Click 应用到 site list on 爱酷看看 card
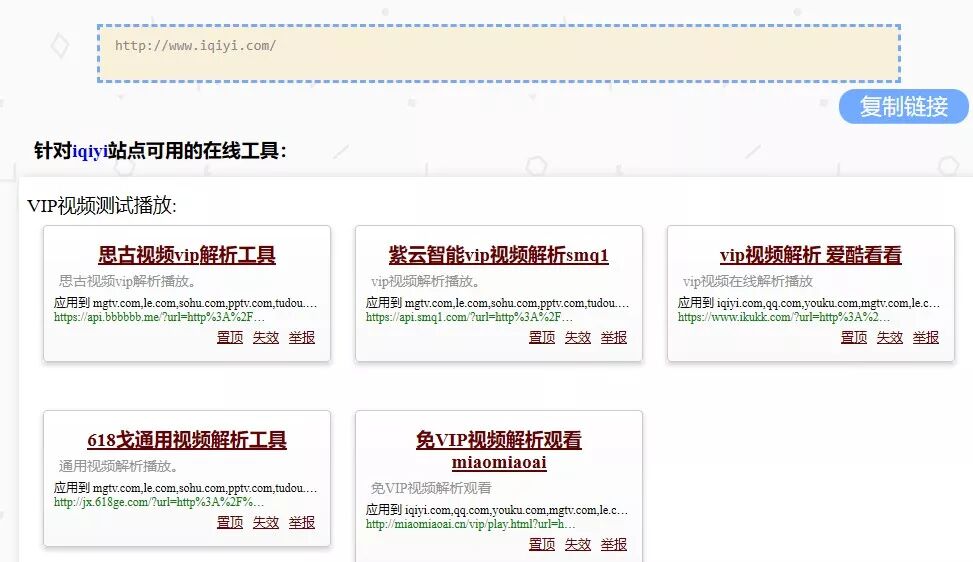973x562 pixels. 809,303
